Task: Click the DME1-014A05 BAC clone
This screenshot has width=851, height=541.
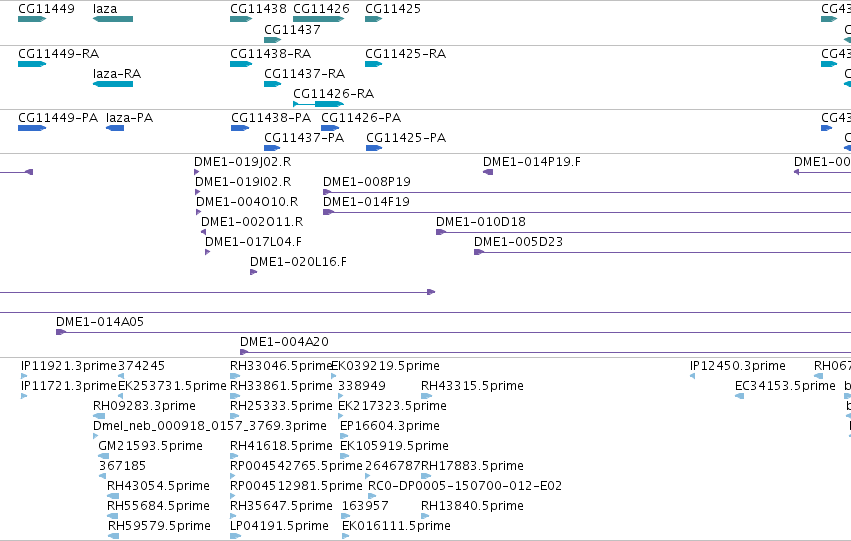Action: click(453, 332)
